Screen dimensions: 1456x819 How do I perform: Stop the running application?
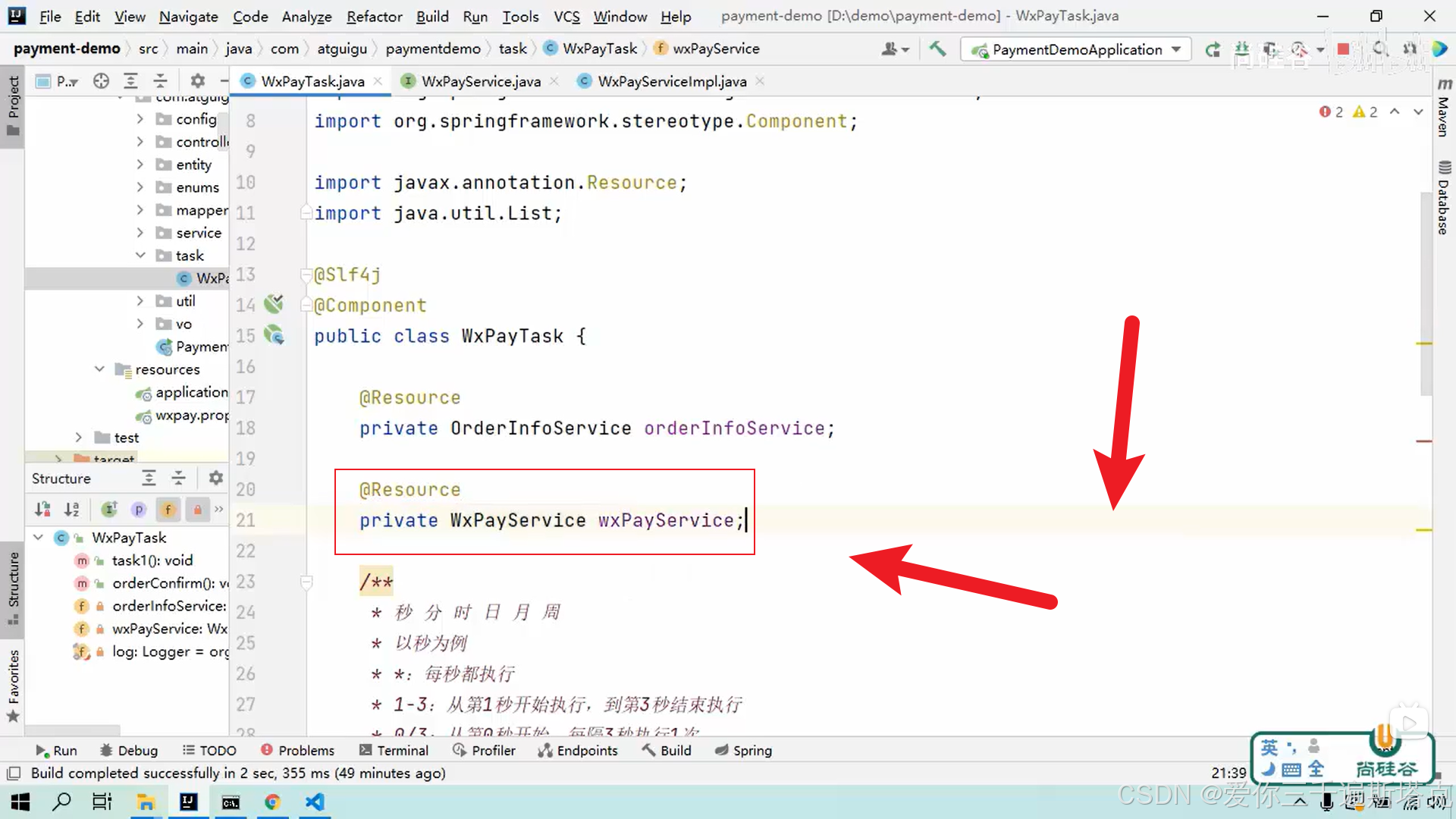click(1343, 49)
